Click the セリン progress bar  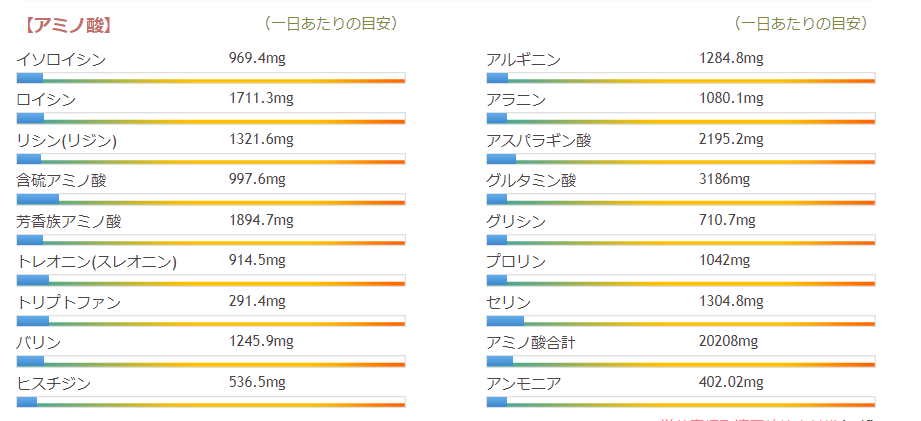pyautogui.click(x=681, y=322)
